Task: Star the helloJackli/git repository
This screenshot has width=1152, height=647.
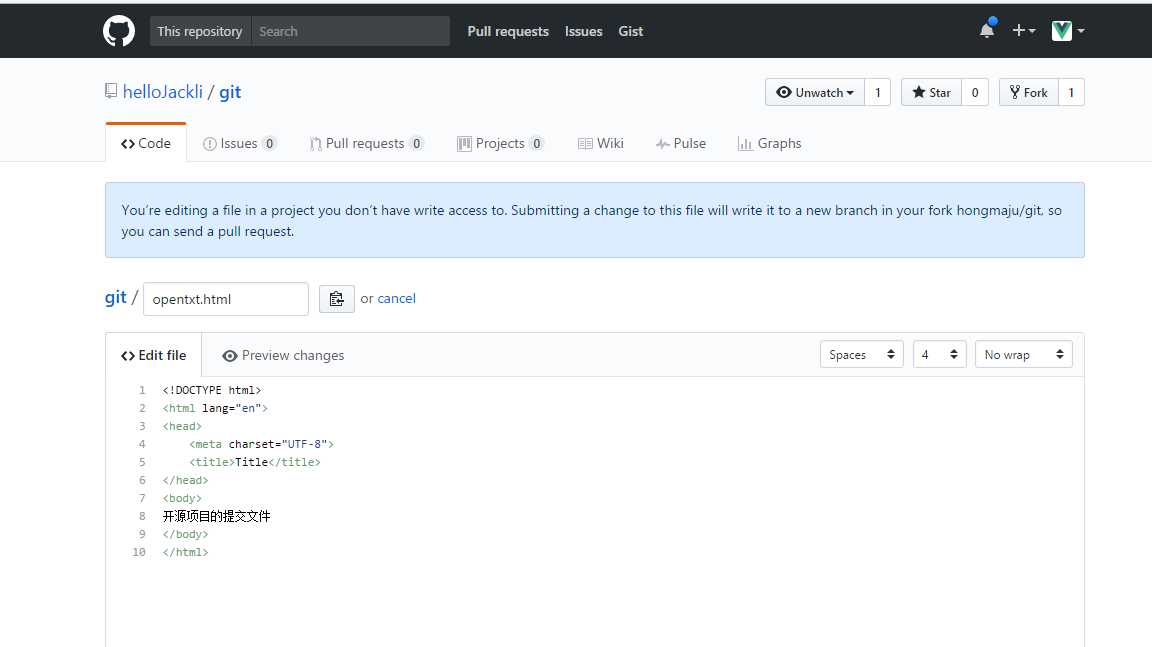Action: (x=931, y=93)
